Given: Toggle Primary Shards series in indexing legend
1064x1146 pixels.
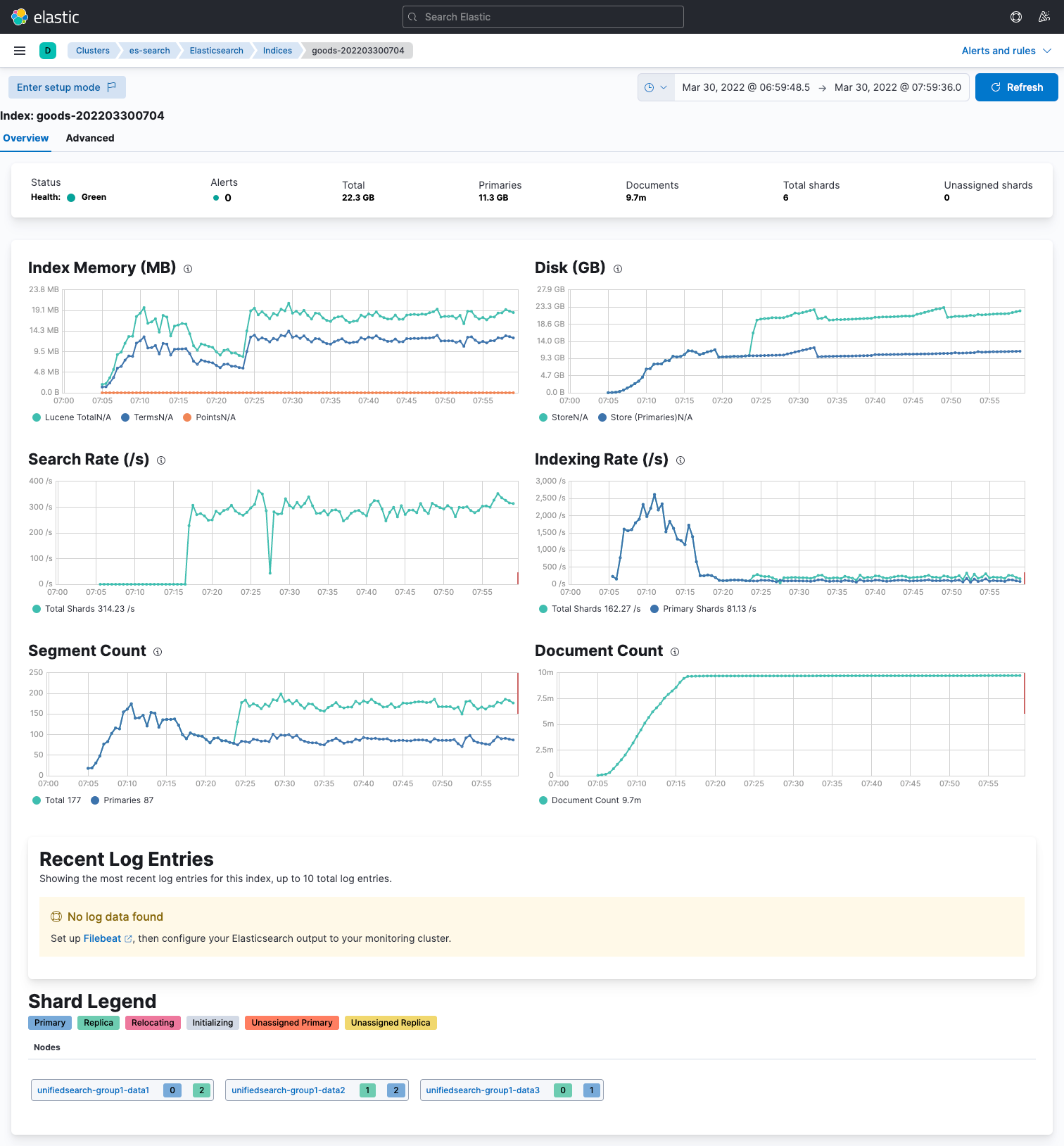Looking at the screenshot, I should tap(703, 609).
